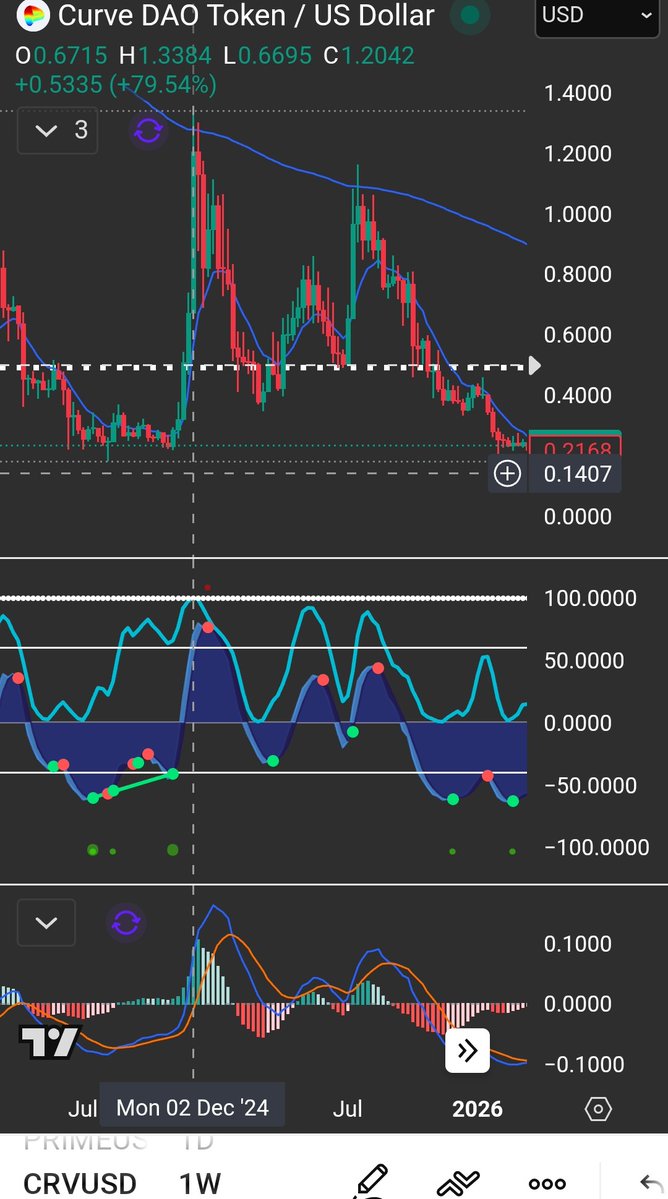Tap the date label Mon 02 Dec '24
This screenshot has width=668, height=1199.
[x=193, y=1107]
